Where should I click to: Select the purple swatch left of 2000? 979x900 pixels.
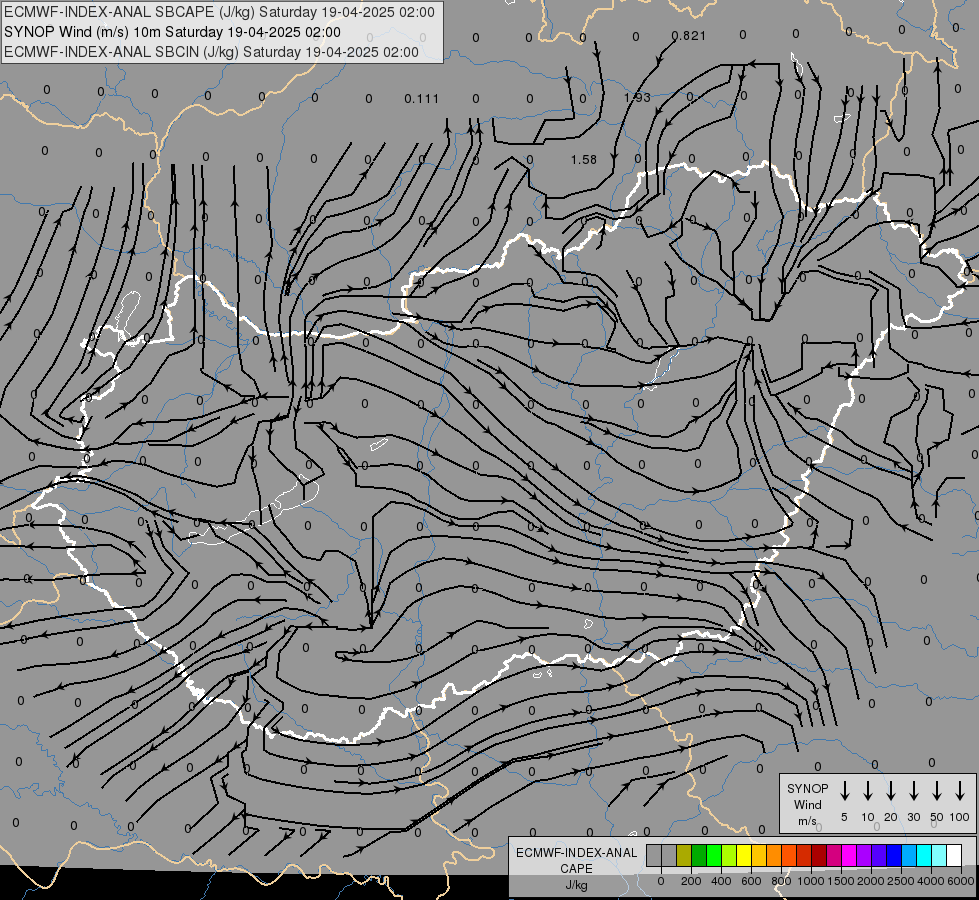coord(863,855)
